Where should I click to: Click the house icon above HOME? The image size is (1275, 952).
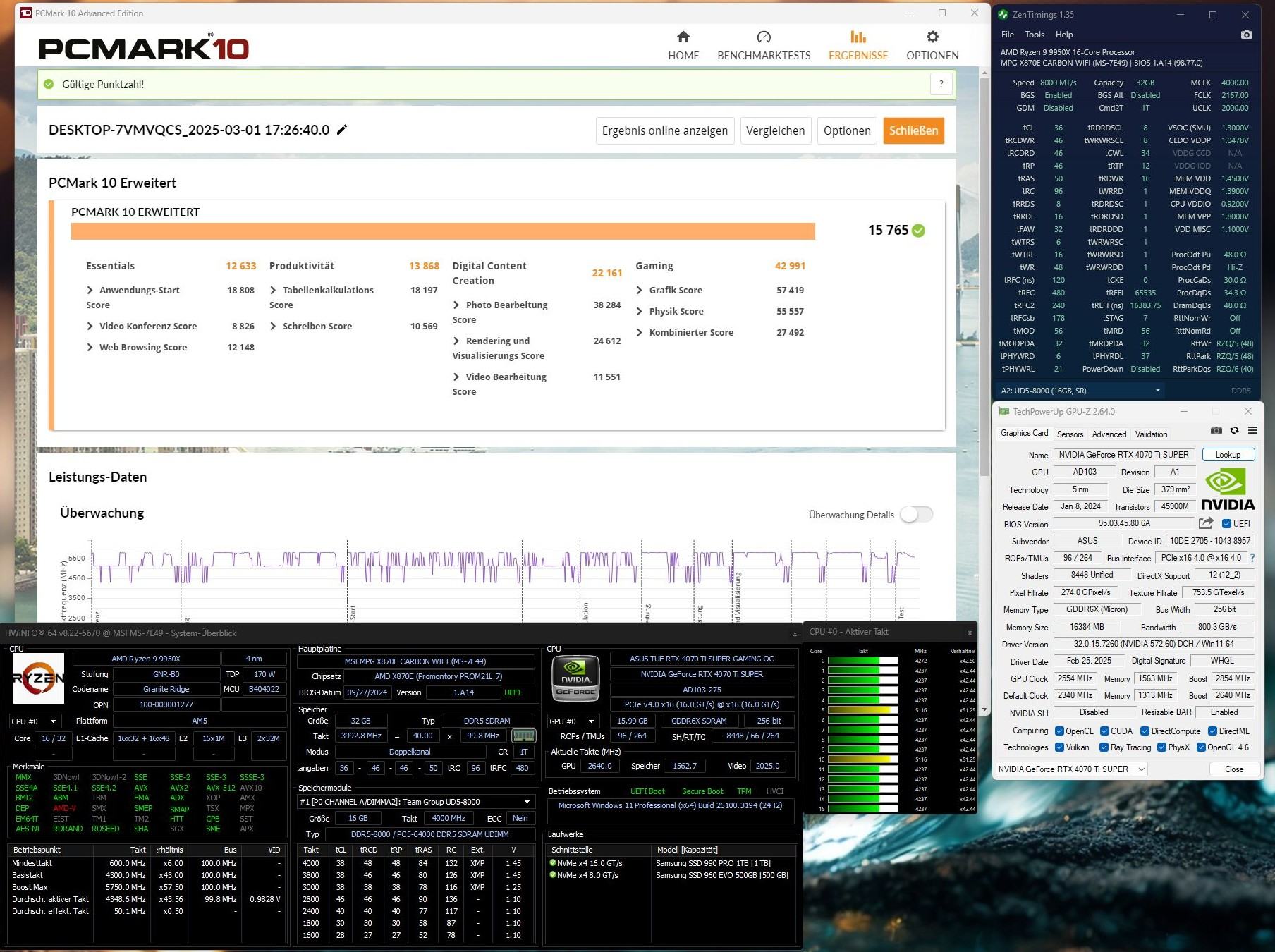tap(683, 37)
